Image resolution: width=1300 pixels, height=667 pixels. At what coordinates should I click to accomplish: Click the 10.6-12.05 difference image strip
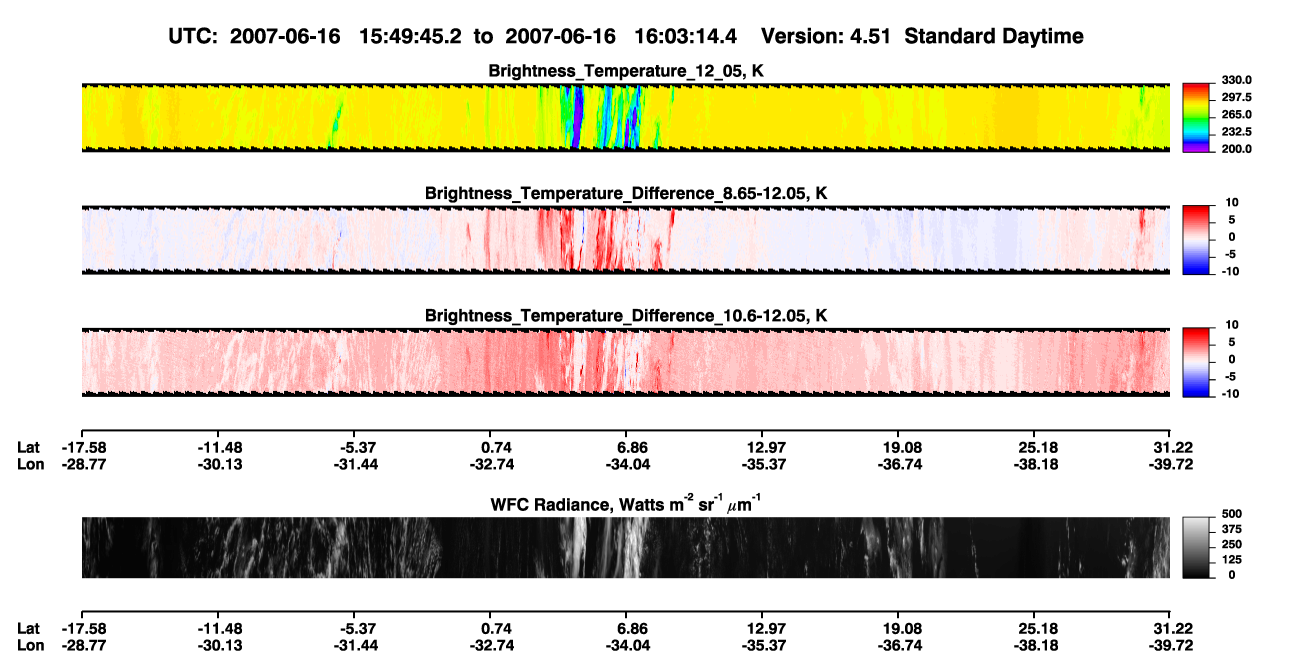click(x=626, y=362)
